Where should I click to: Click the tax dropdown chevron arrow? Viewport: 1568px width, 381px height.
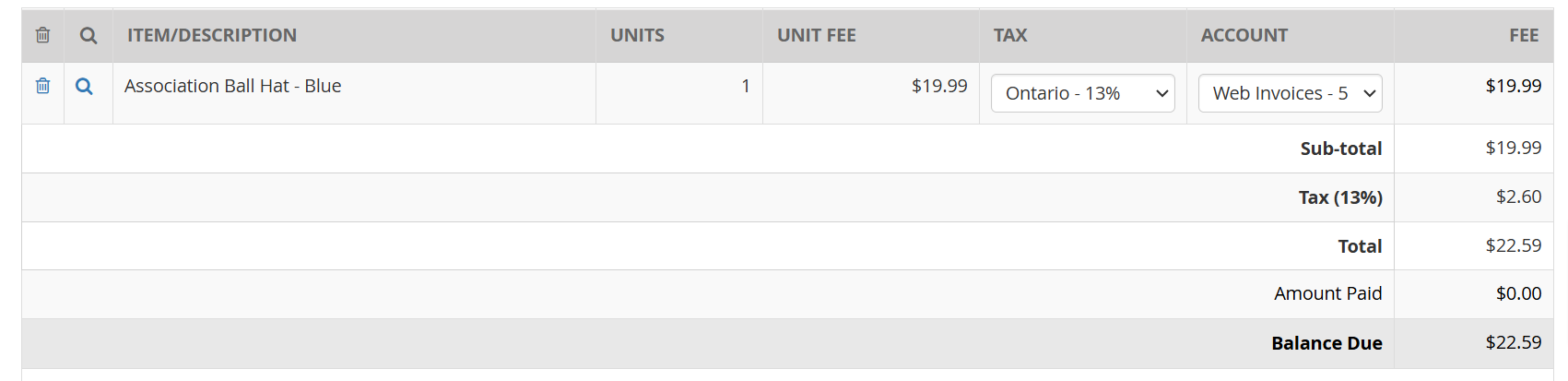1161,93
